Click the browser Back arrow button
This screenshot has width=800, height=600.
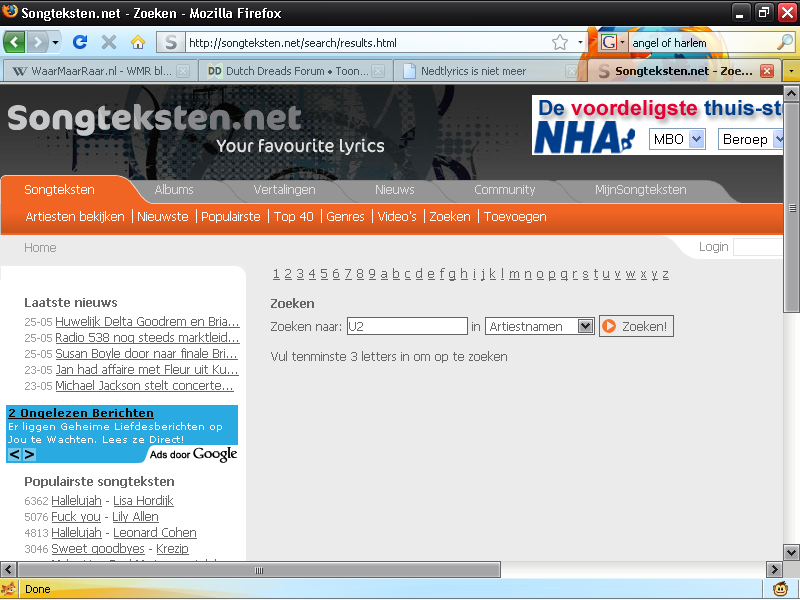pos(14,42)
